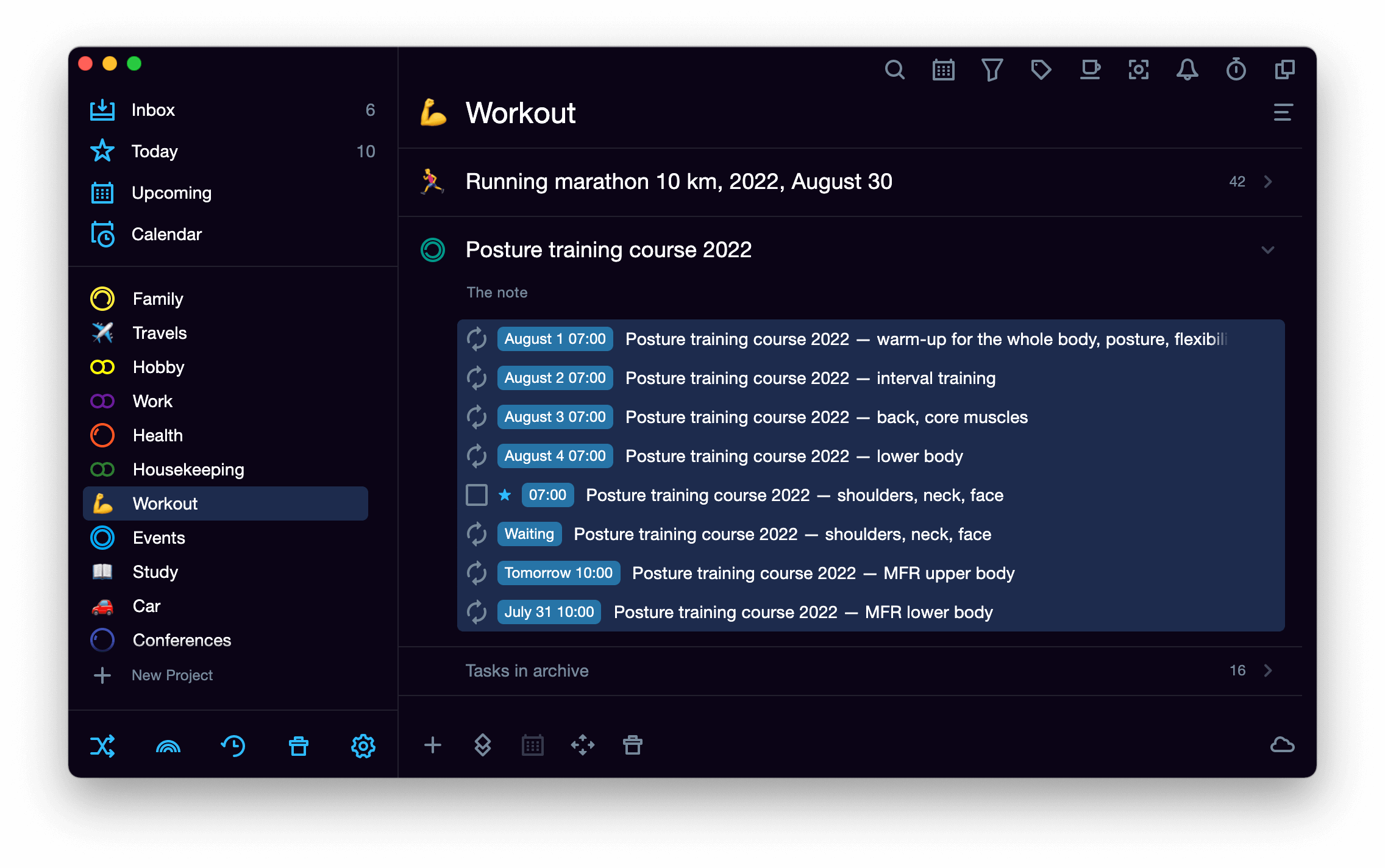
Task: Click the rainbow arc icon in sidebar footer
Action: pyautogui.click(x=168, y=746)
